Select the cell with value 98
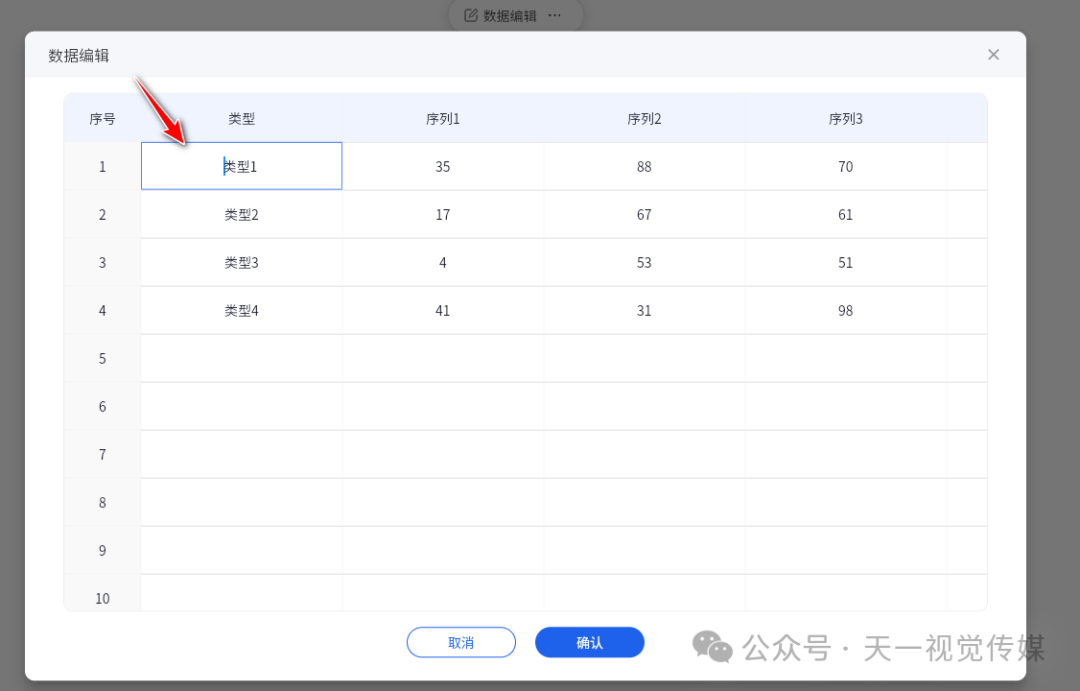 pos(845,310)
